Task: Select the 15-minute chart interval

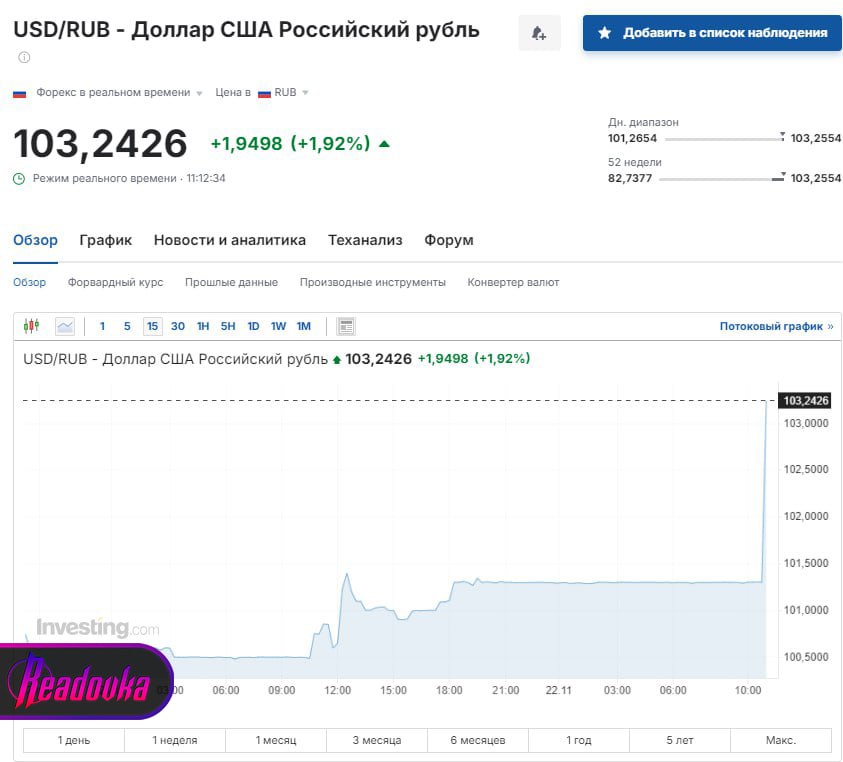Action: point(152,326)
